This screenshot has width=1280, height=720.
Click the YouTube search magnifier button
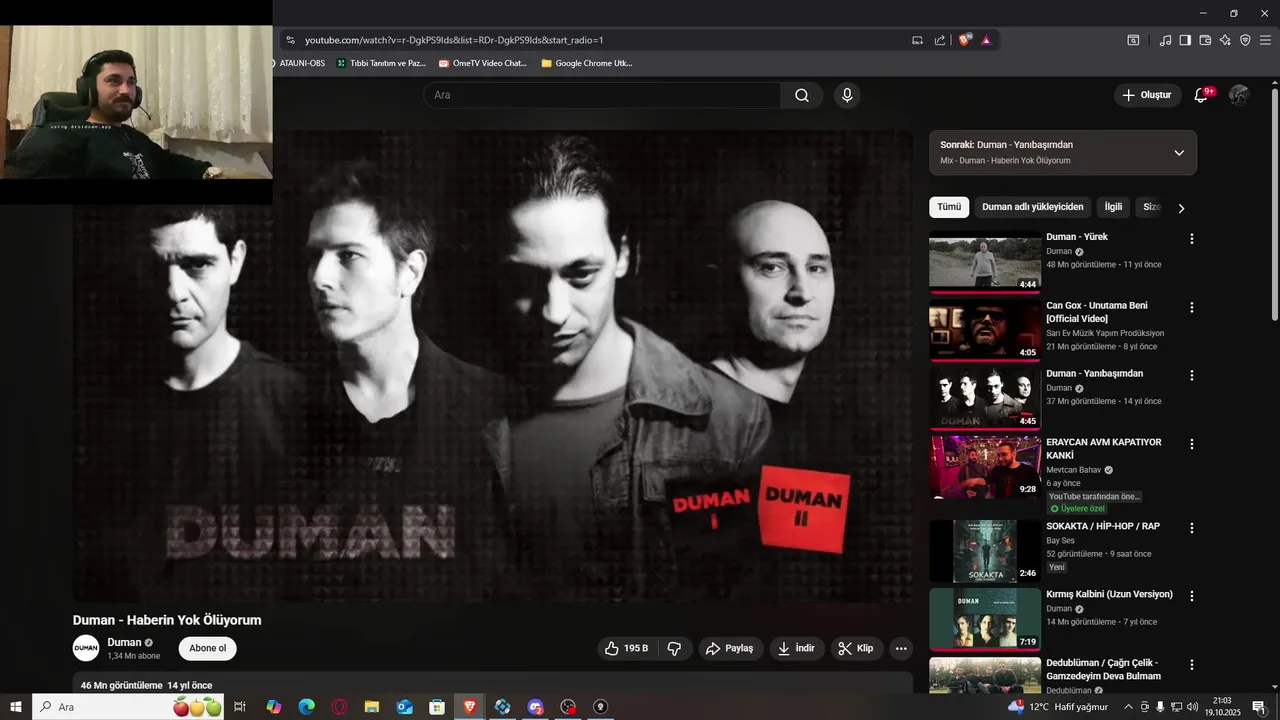802,95
